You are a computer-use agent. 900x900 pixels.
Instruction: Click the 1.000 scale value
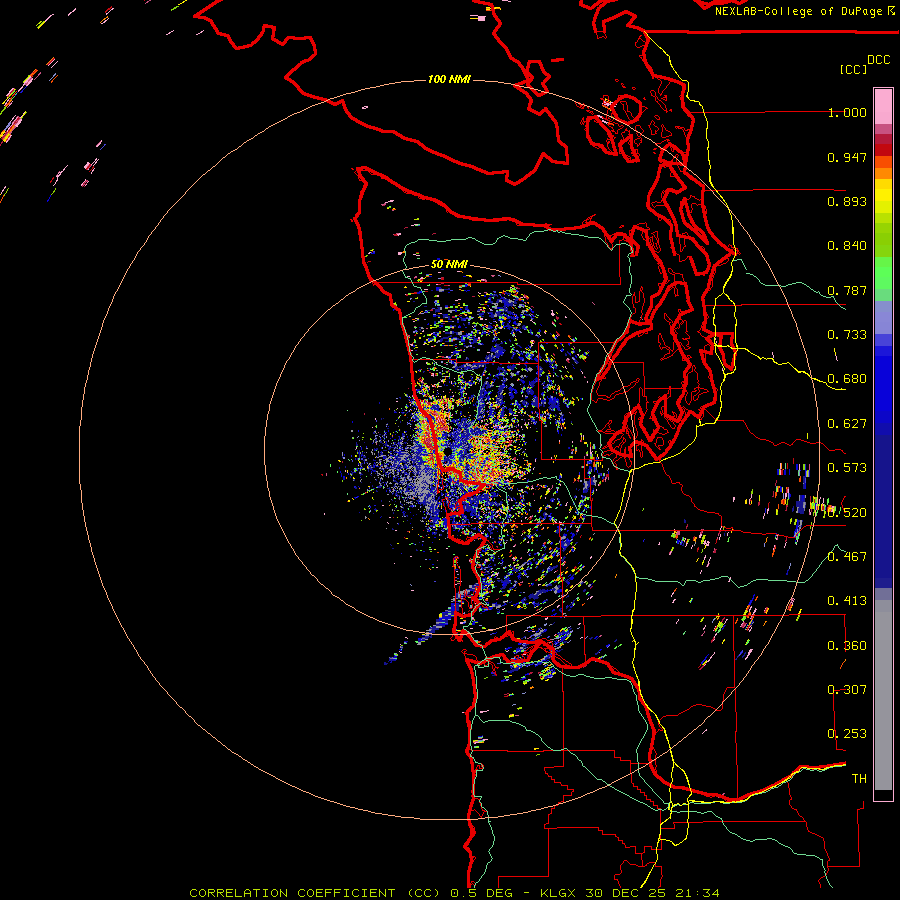(847, 112)
